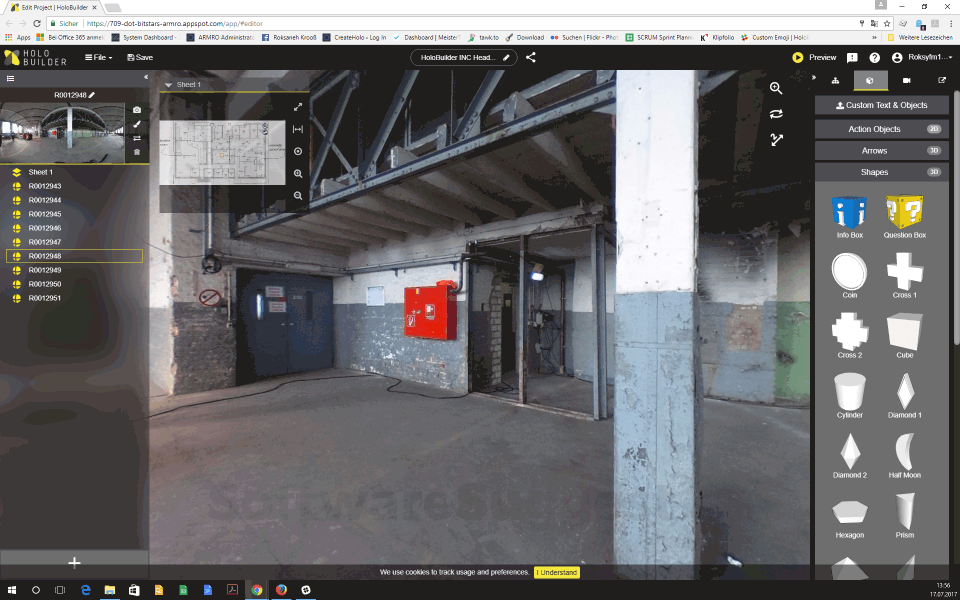The height and width of the screenshot is (600, 960).
Task: Select scene R0012949 in the list
Action: tap(45, 270)
